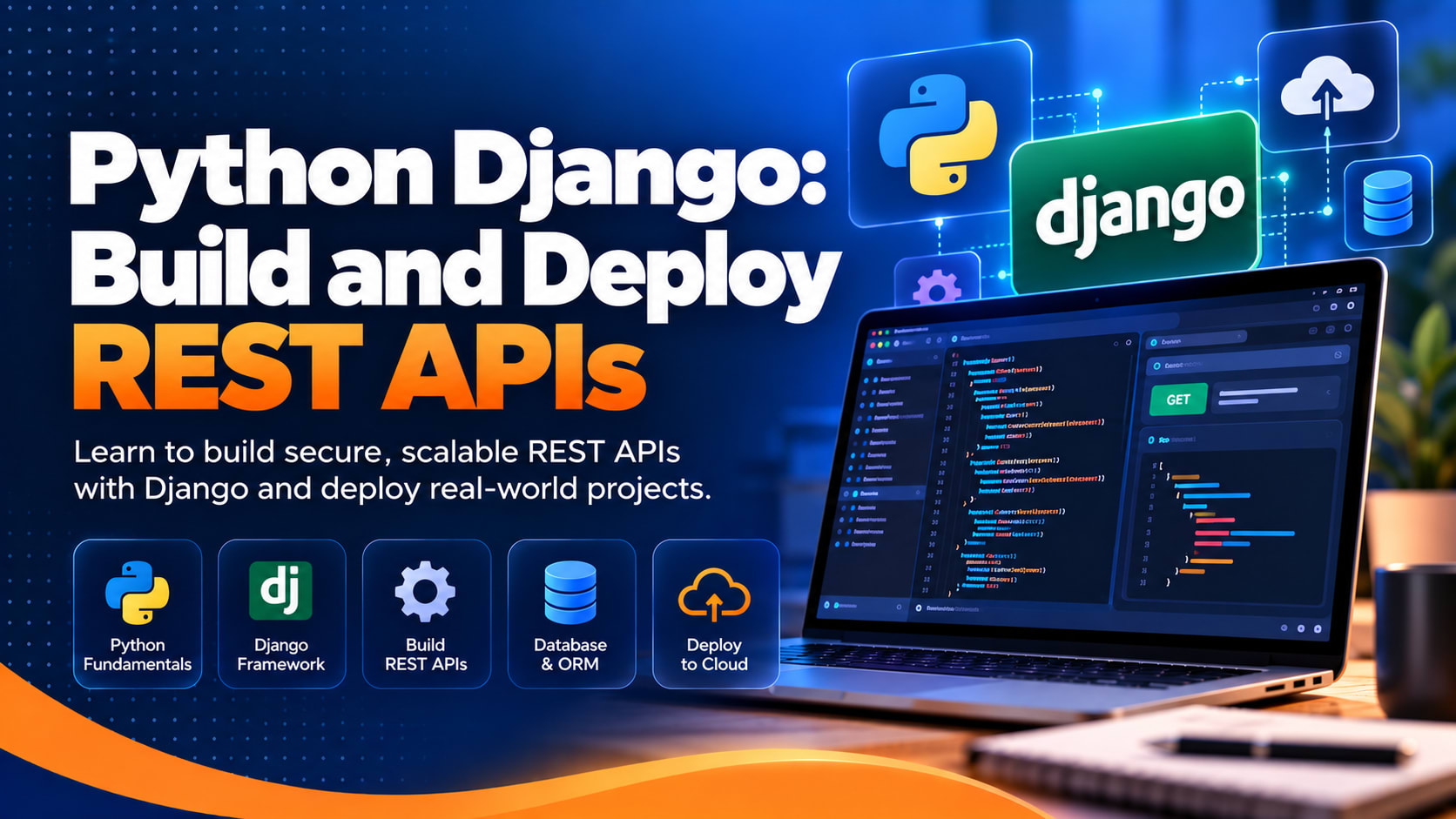This screenshot has height=819, width=1456.
Task: Click the green dj icon in the Django Framework card
Action: click(280, 590)
